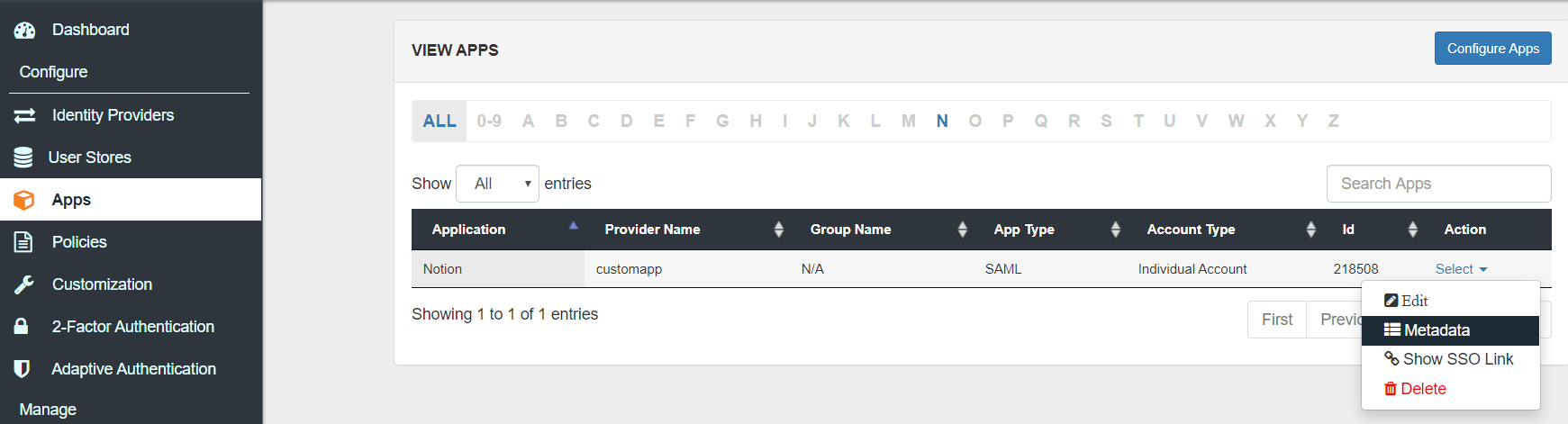The height and width of the screenshot is (424, 1568).
Task: Click the 2-Factor Authentication lock icon
Action: 22,326
